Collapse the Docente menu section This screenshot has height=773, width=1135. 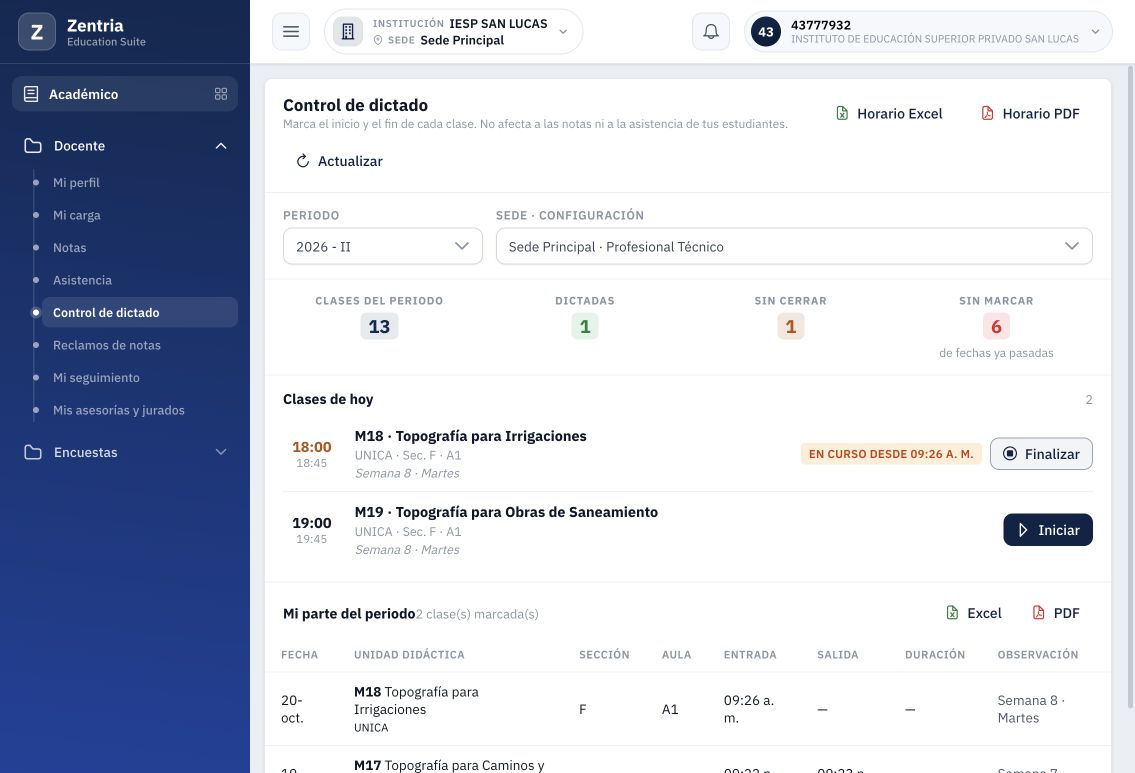221,145
